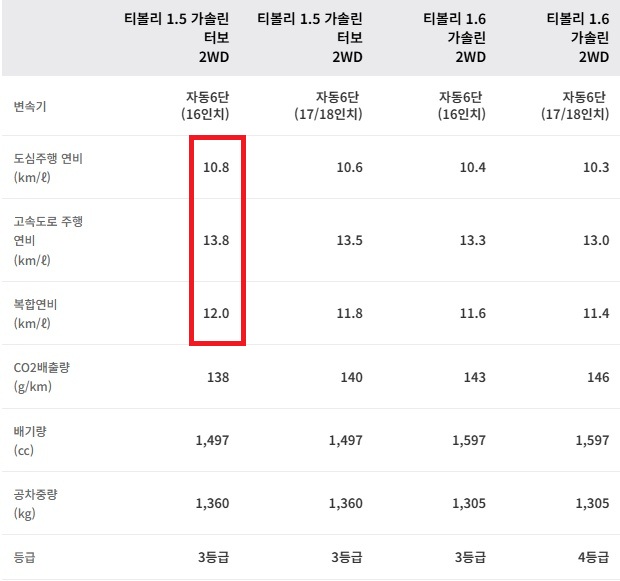Select highway fuel economy value 13.5
This screenshot has width=620, height=581.
click(x=349, y=240)
